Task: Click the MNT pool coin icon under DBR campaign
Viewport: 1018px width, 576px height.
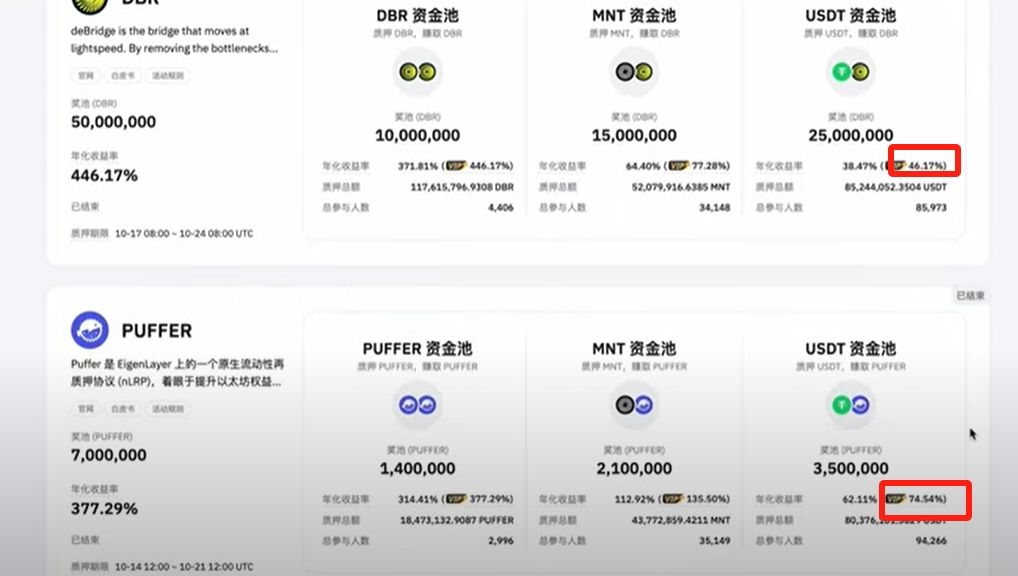Action: click(x=634, y=73)
